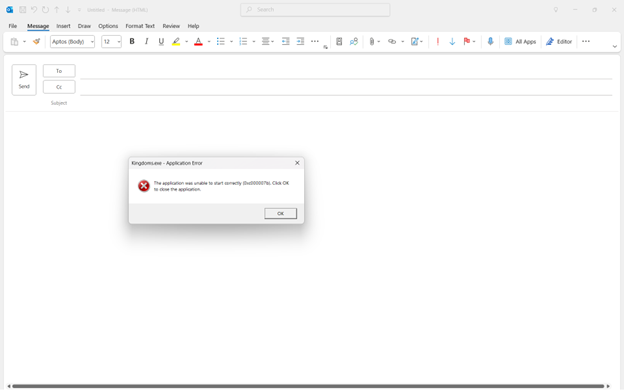
Task: Click the Follow Up flag icon
Action: 467,41
